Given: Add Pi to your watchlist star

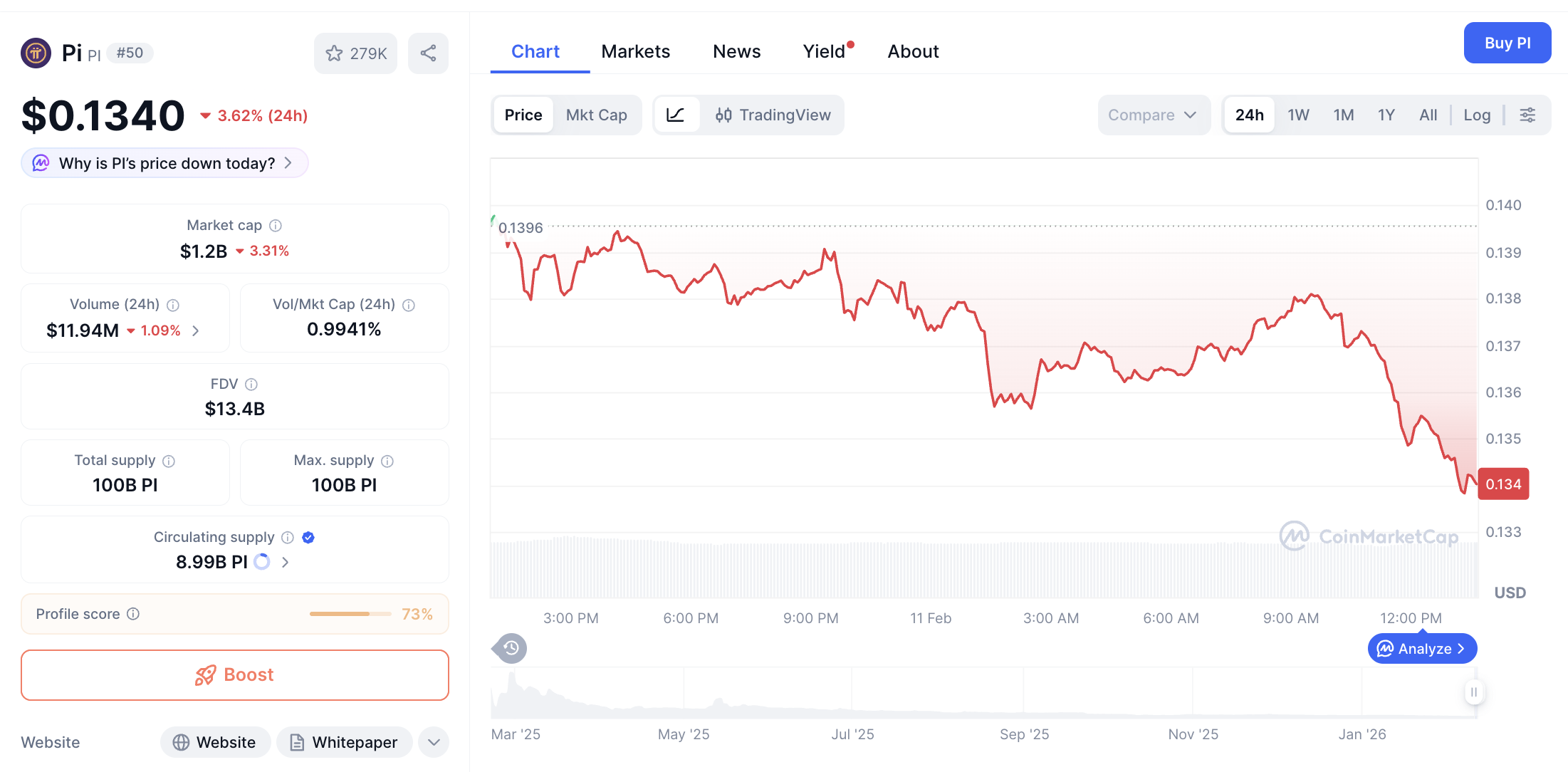Looking at the screenshot, I should click(335, 53).
